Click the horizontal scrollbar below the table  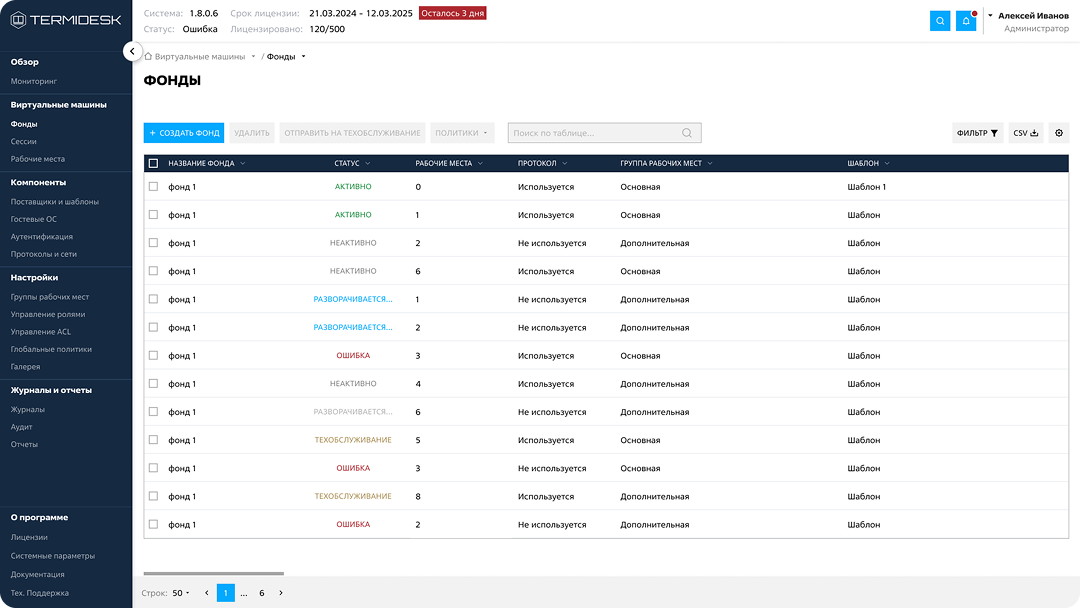213,574
